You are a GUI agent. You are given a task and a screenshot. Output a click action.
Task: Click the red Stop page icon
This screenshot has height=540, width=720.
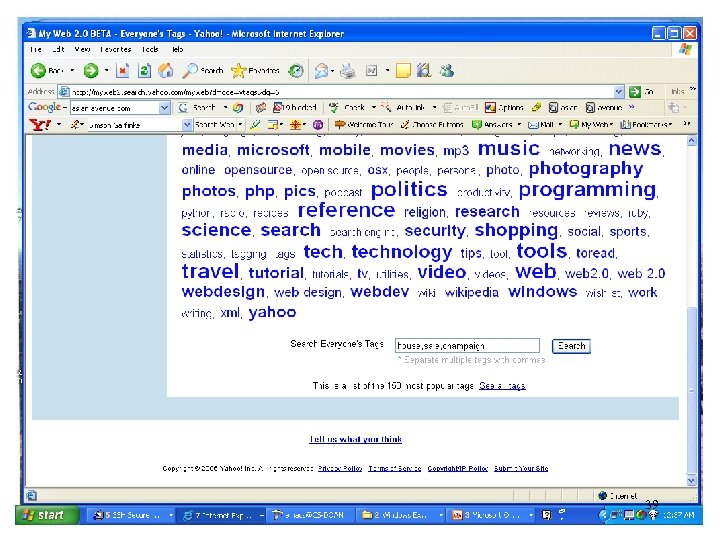[122, 71]
